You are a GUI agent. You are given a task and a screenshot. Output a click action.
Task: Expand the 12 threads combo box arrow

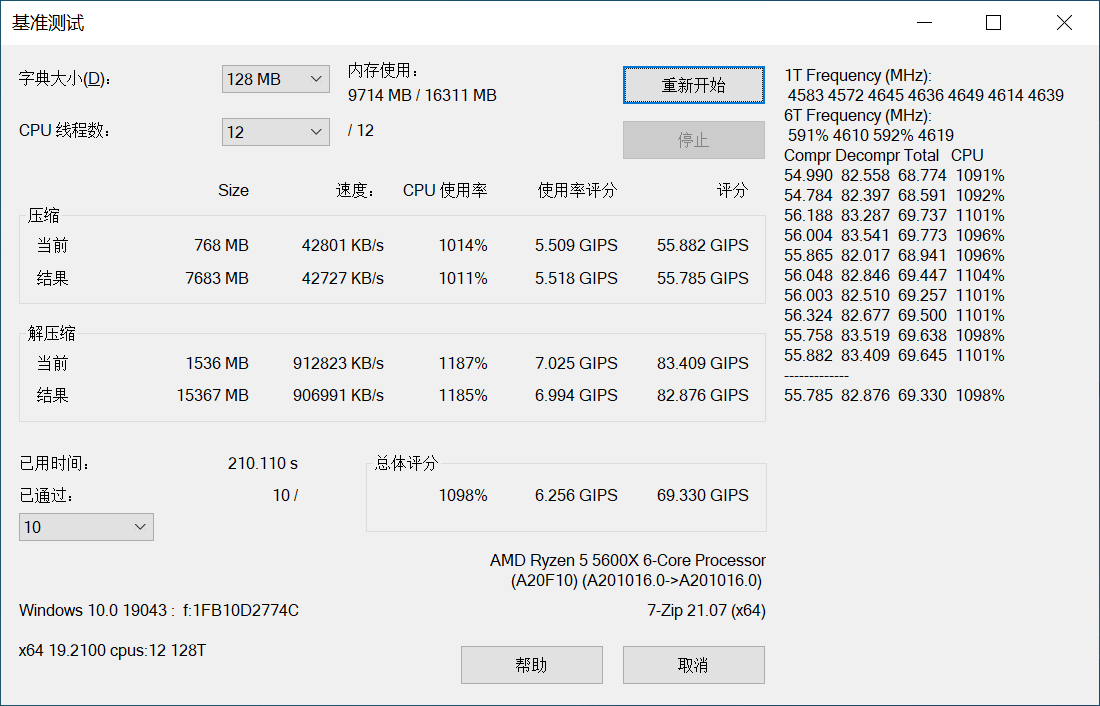point(317,131)
